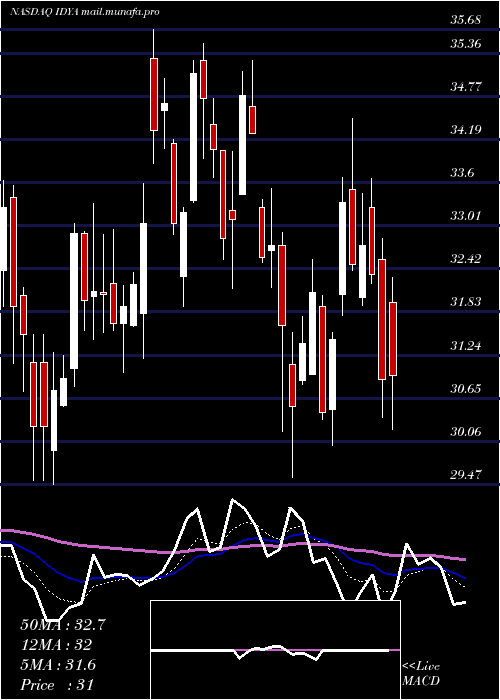Select the 30.06 price axis label

point(466,431)
